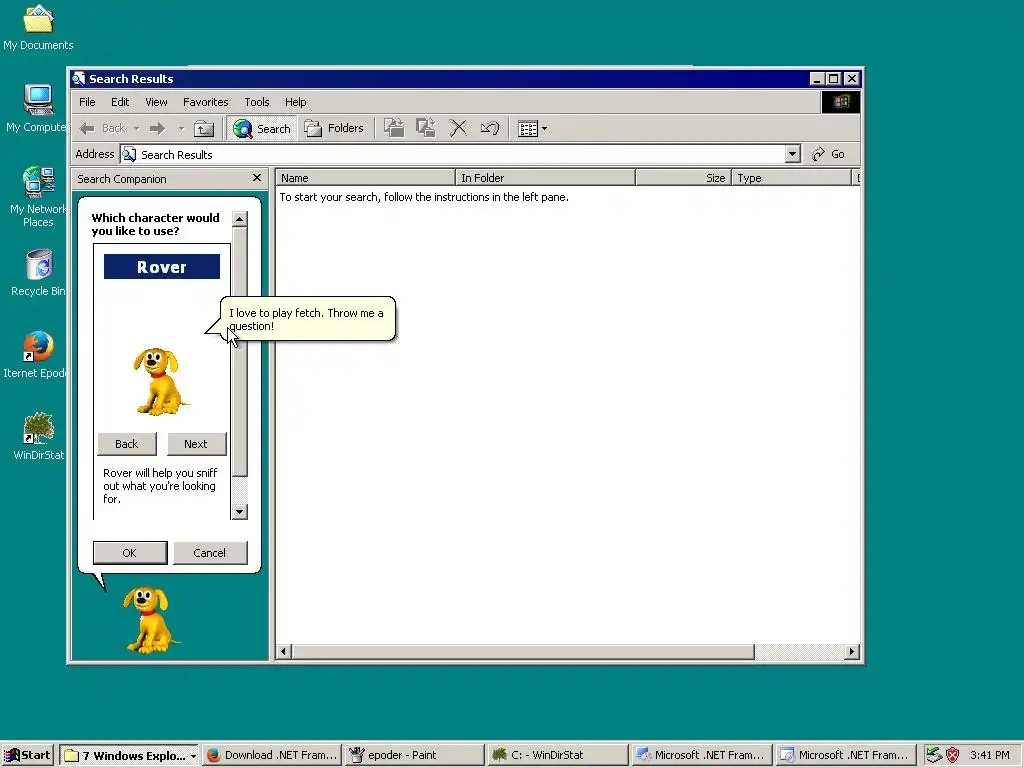Click Rover preview image in character box
The image size is (1024, 768).
(x=160, y=382)
